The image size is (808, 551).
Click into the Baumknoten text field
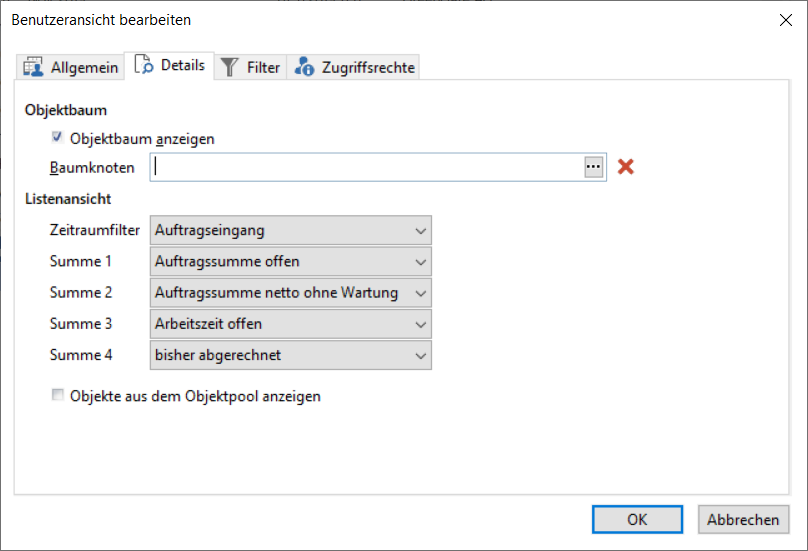[x=367, y=167]
